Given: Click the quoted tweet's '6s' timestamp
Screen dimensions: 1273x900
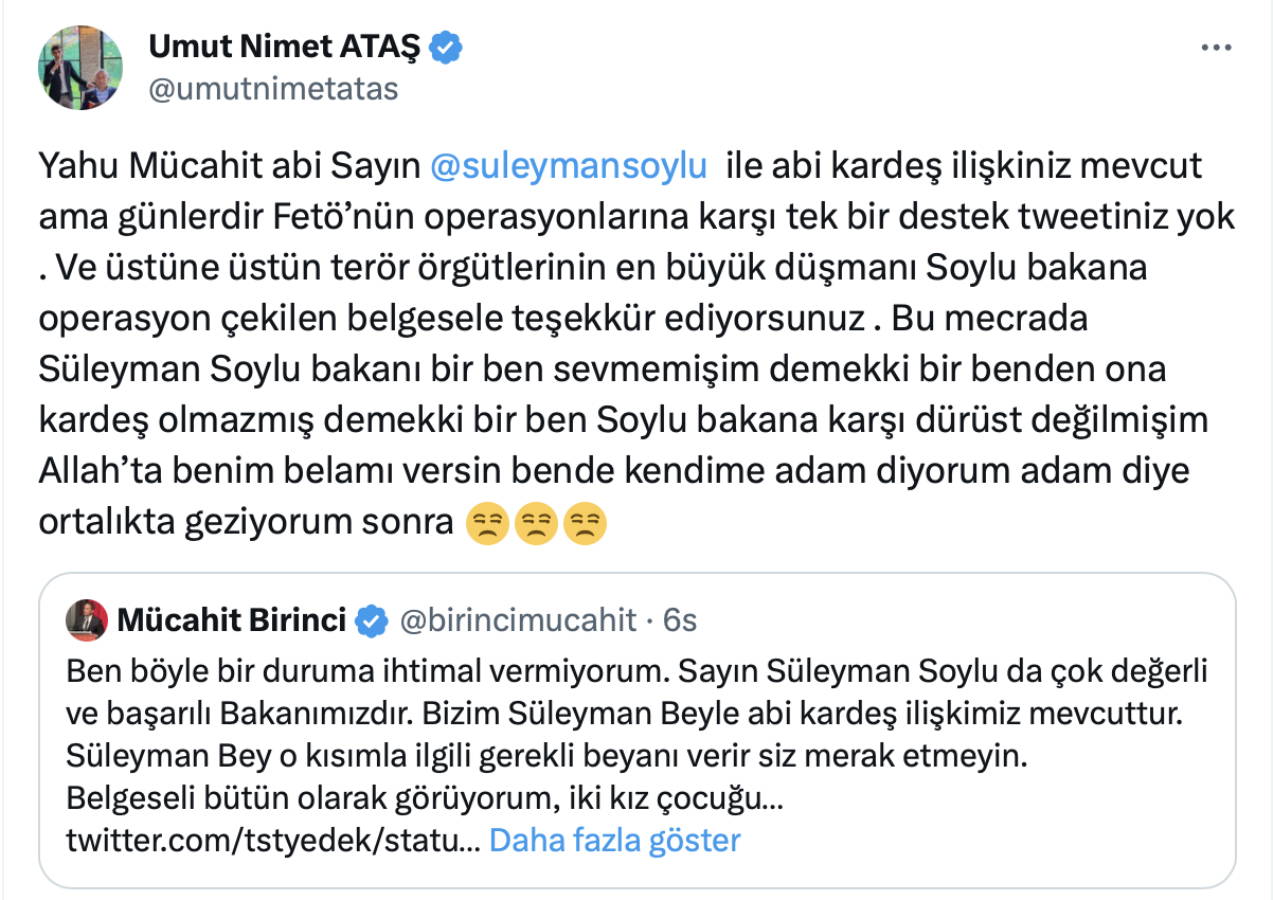Looking at the screenshot, I should coord(680,621).
